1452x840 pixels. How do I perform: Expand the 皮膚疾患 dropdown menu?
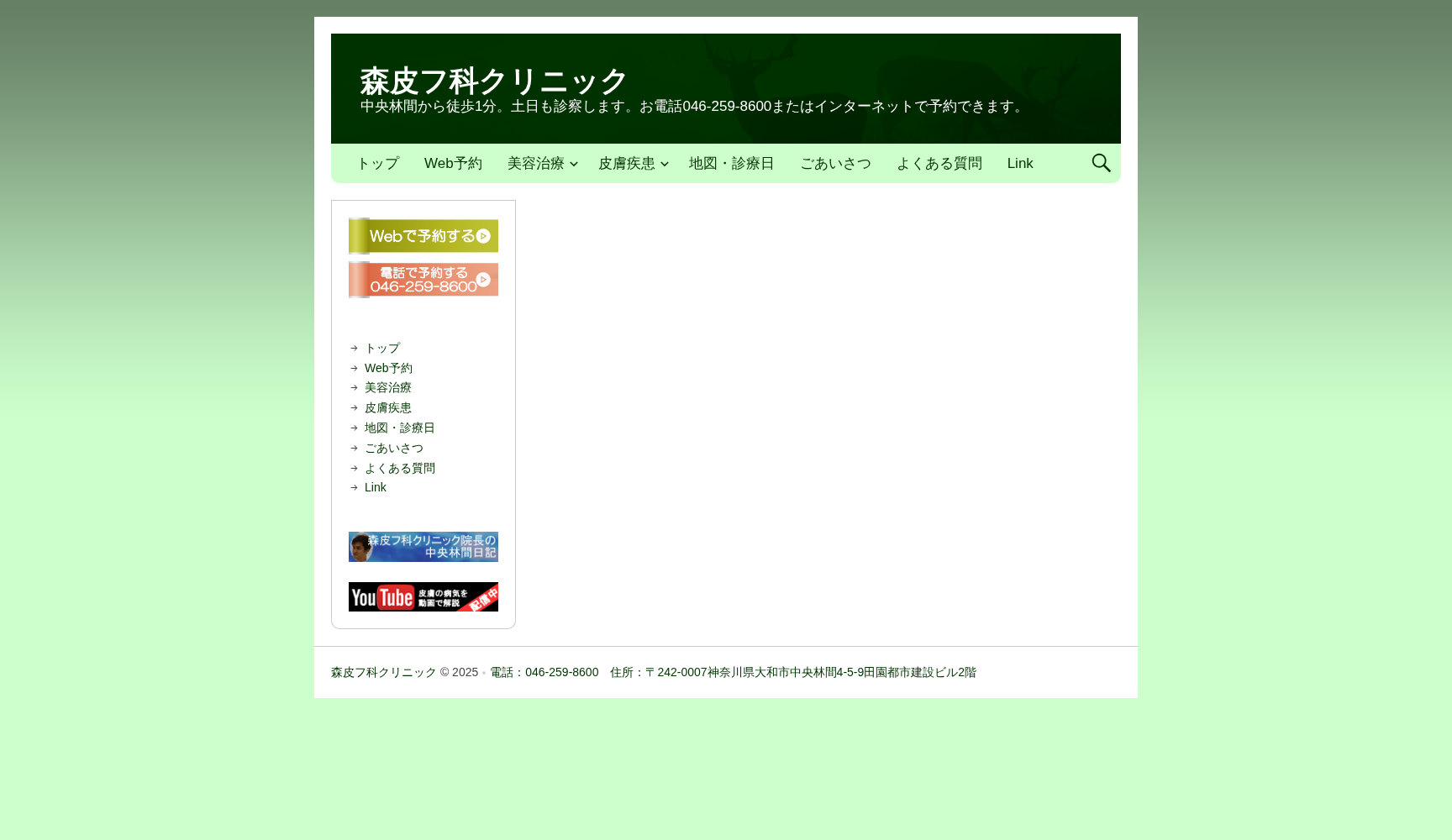626,163
